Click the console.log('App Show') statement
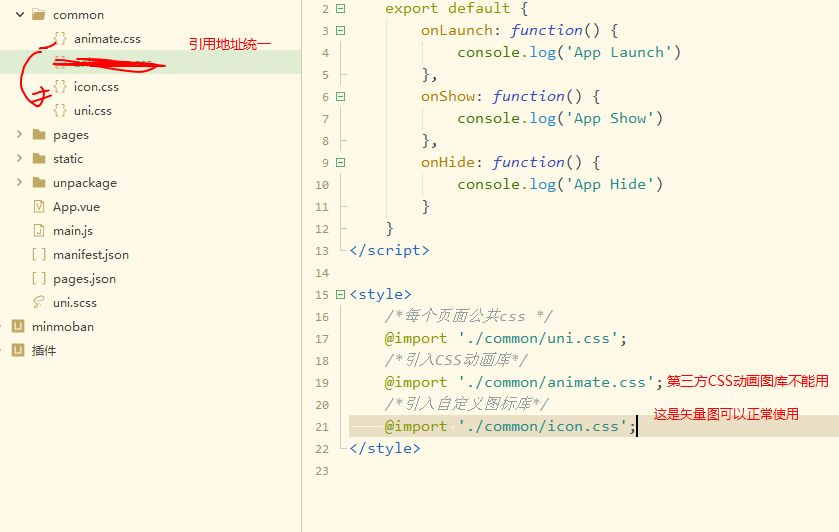This screenshot has height=532, width=839. 560,118
